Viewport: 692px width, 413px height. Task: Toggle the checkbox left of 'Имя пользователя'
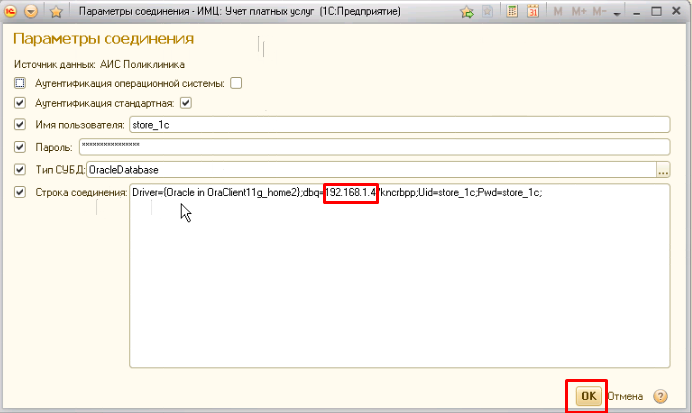tap(20, 124)
